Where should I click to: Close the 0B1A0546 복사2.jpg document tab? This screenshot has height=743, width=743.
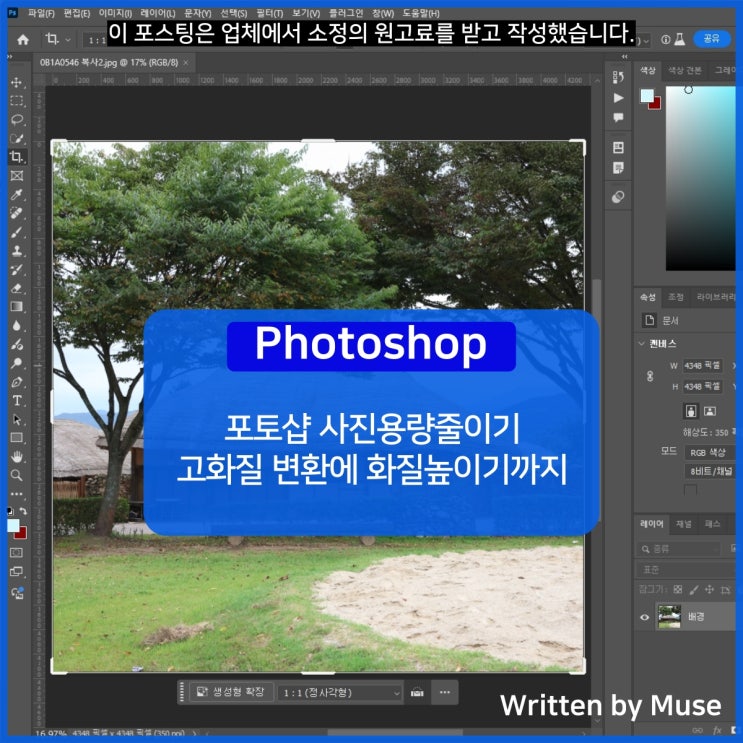tap(186, 63)
